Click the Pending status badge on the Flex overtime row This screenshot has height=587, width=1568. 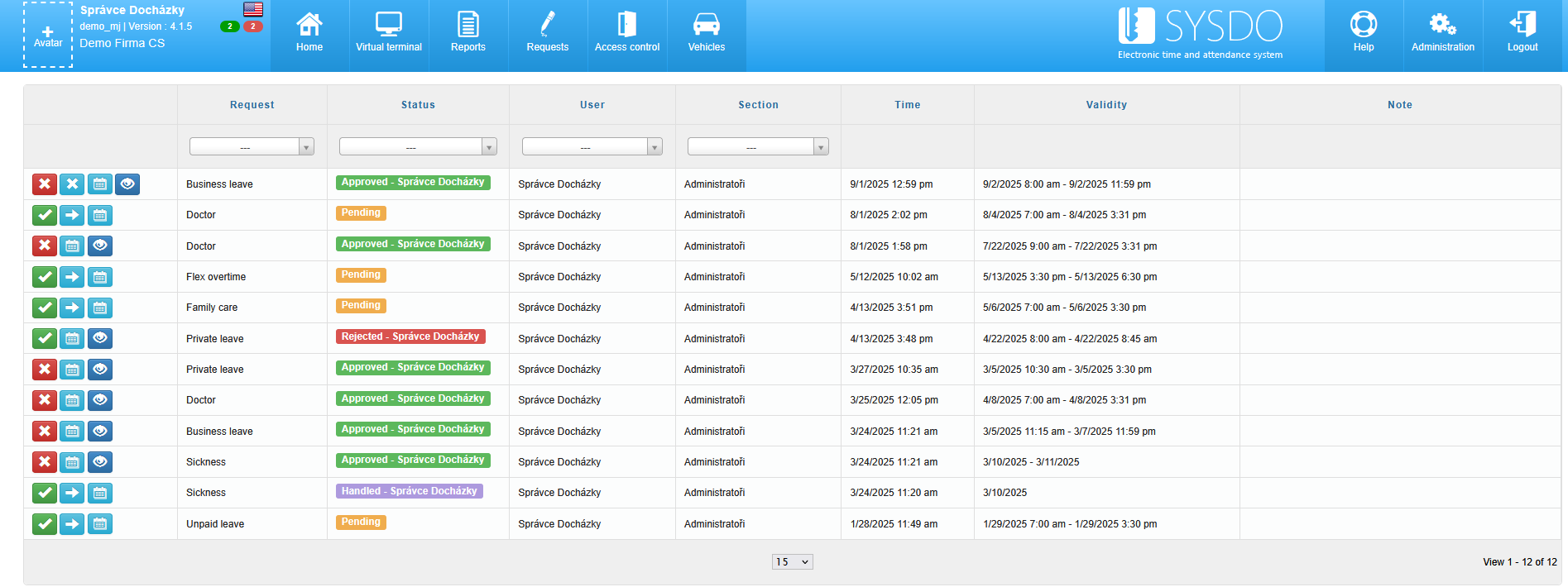[x=361, y=274]
